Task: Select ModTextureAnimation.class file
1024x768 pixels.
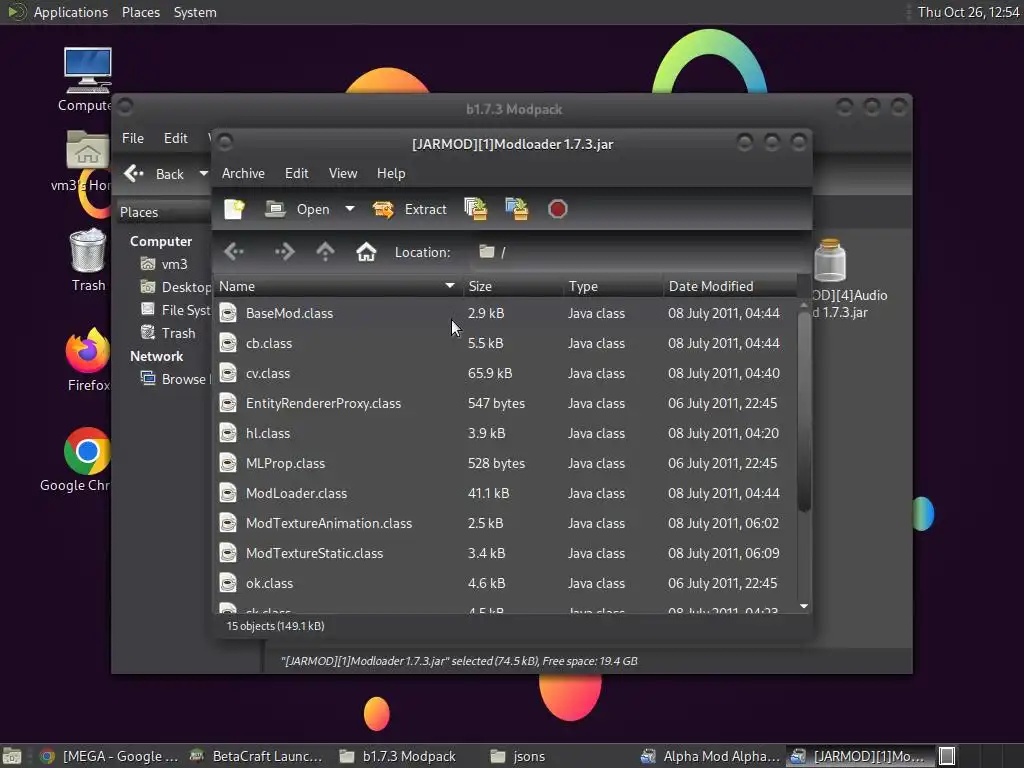Action: [x=506, y=524]
